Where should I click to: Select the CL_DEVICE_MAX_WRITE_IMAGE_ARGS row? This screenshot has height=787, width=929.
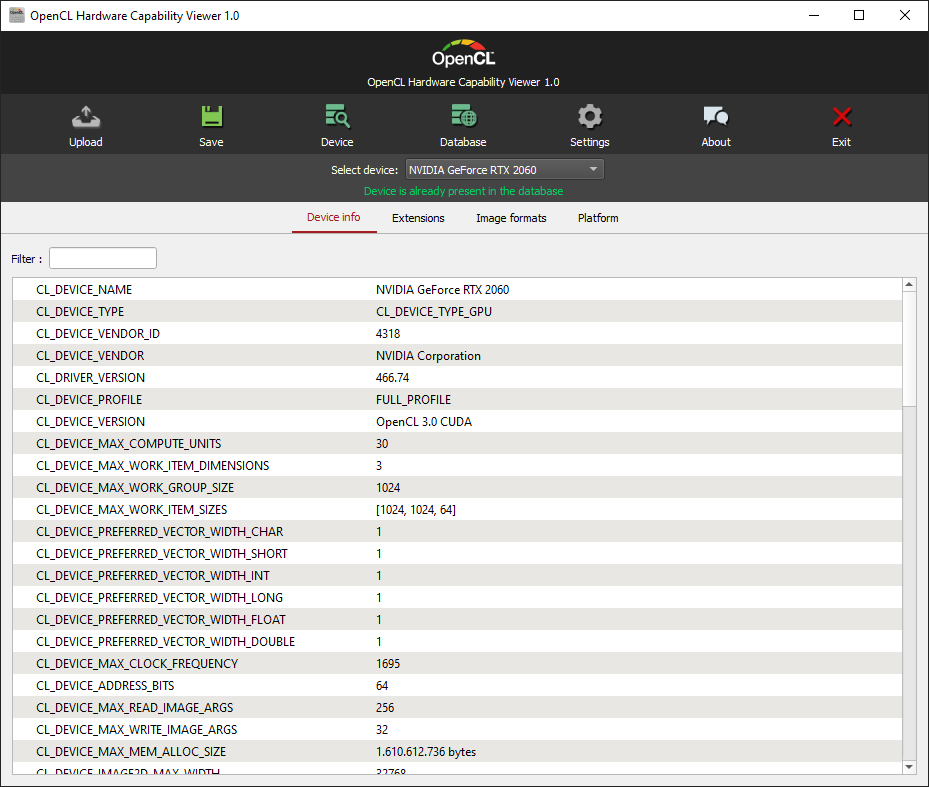pyautogui.click(x=457, y=730)
